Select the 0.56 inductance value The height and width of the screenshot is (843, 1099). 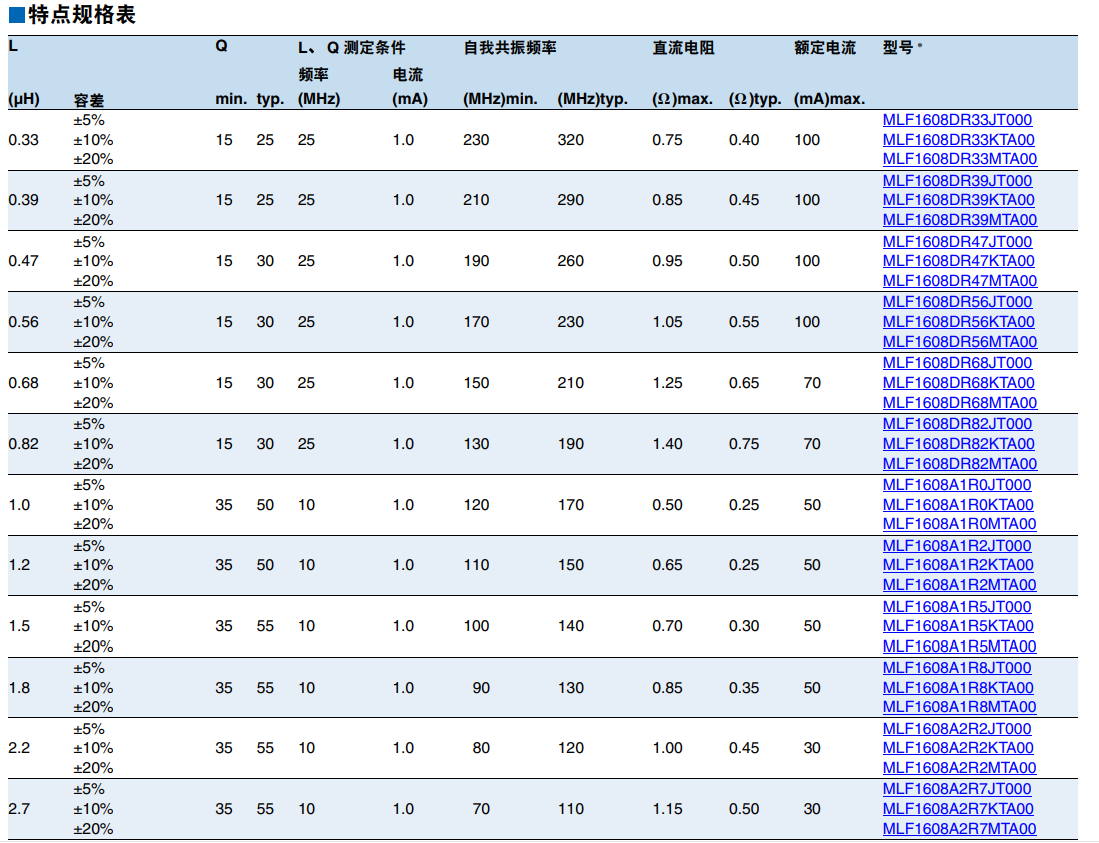23,322
